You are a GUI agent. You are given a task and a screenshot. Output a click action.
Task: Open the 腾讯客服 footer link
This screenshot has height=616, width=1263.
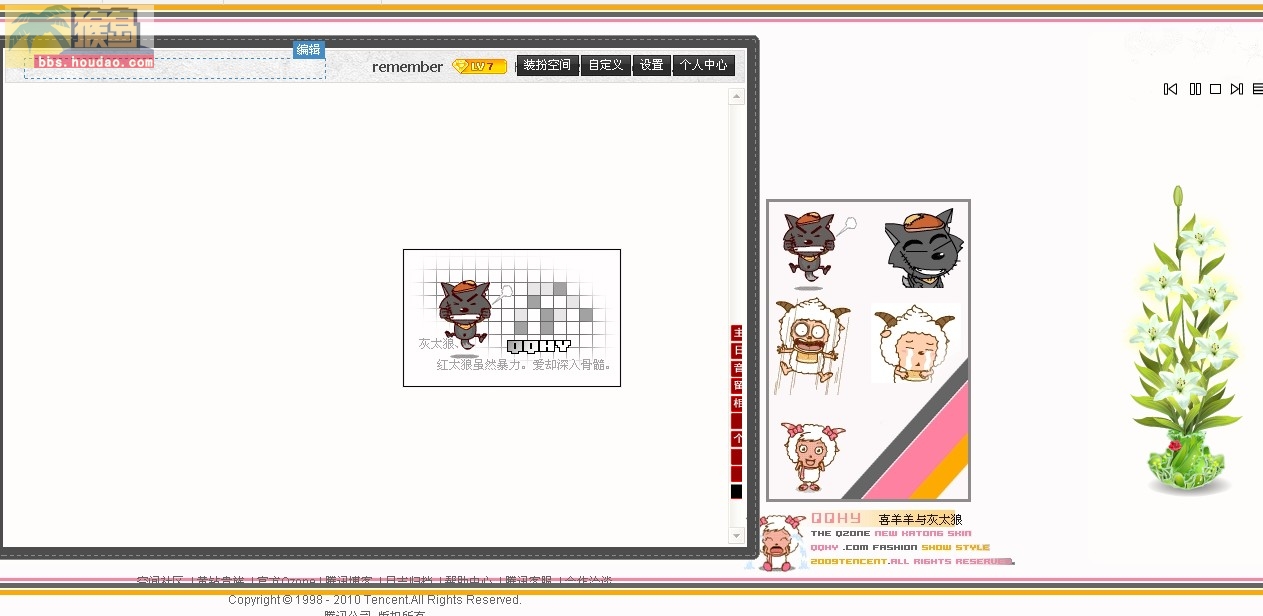pos(528,581)
